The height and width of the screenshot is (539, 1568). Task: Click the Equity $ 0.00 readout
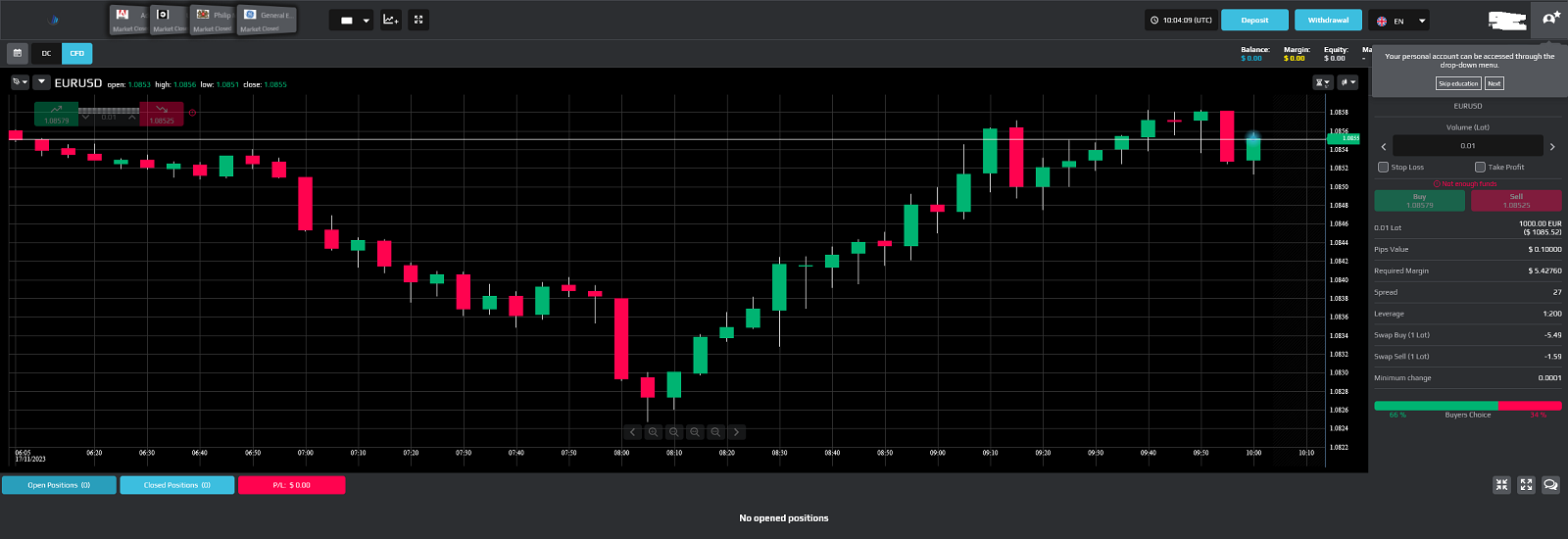pos(1336,54)
